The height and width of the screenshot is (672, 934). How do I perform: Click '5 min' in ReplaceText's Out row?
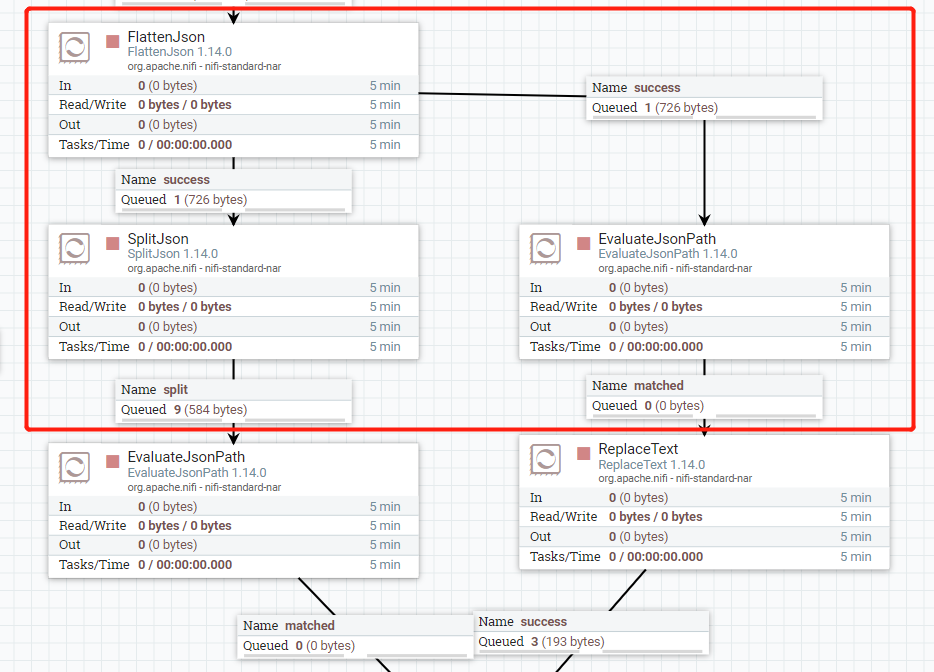pos(856,537)
